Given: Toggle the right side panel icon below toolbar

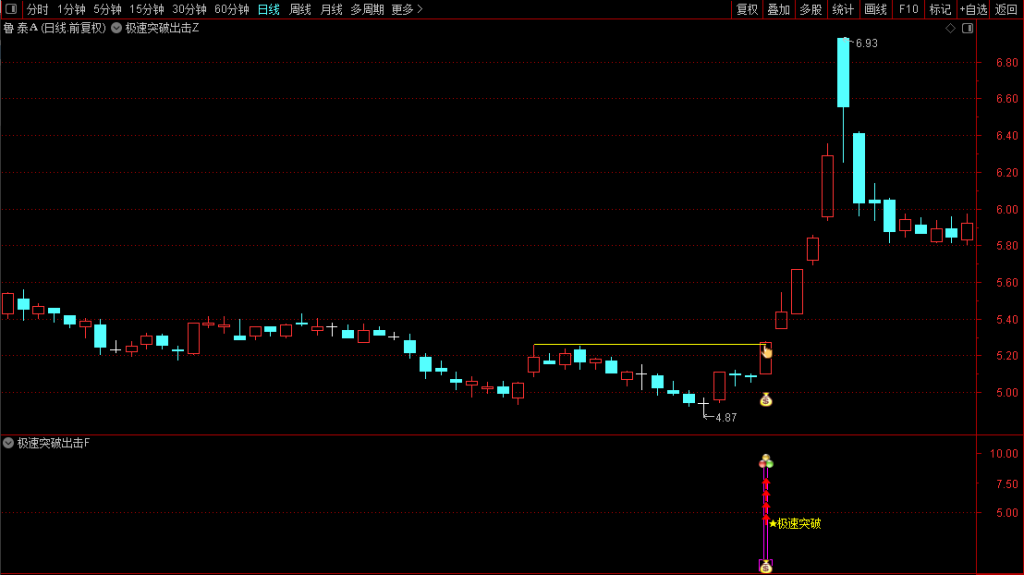Looking at the screenshot, I should click(967, 28).
